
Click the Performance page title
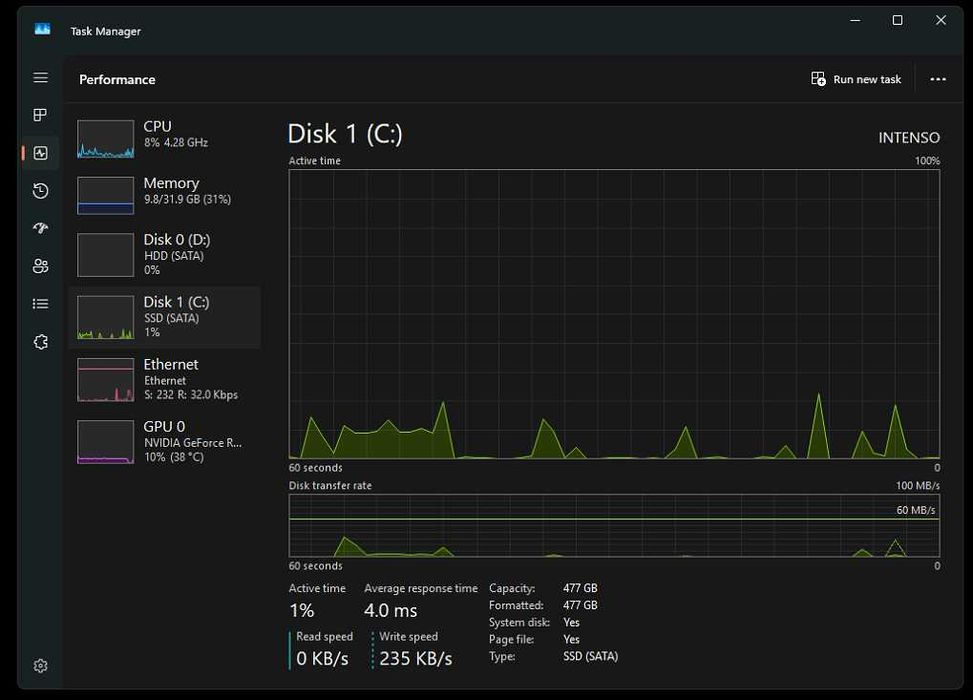(x=117, y=79)
